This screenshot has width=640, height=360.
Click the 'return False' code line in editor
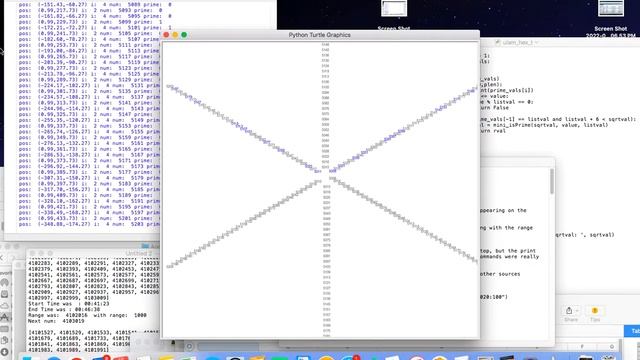pos(494,108)
